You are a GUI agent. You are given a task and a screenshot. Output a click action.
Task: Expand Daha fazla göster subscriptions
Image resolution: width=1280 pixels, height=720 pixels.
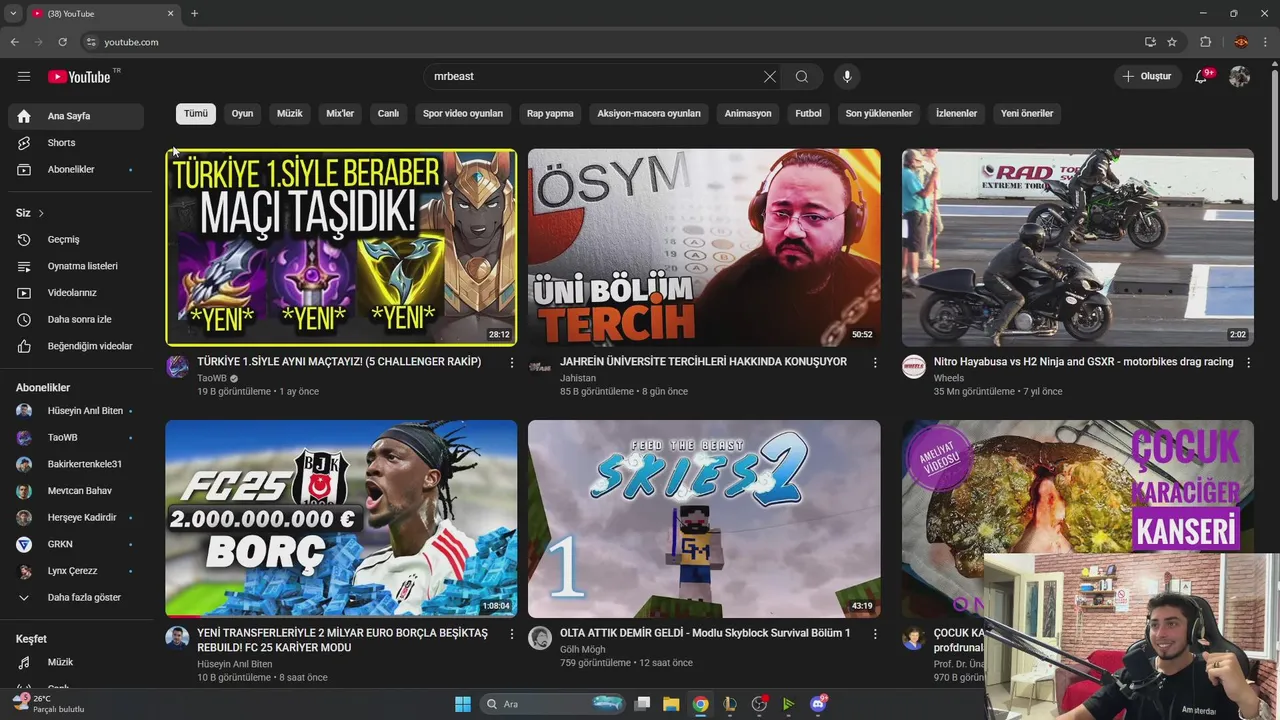pyautogui.click(x=76, y=597)
